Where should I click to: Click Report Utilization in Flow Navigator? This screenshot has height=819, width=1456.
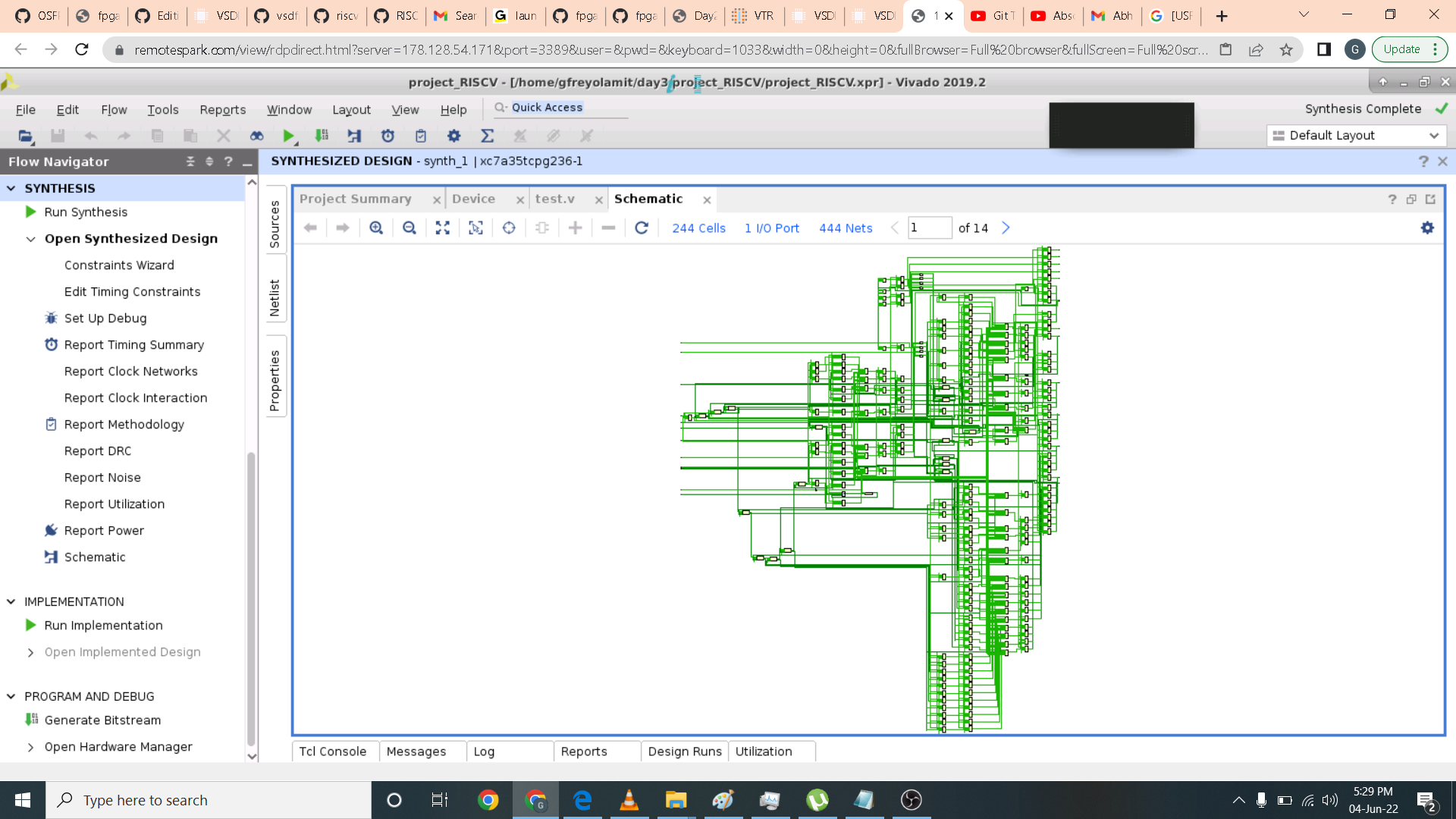coord(115,504)
